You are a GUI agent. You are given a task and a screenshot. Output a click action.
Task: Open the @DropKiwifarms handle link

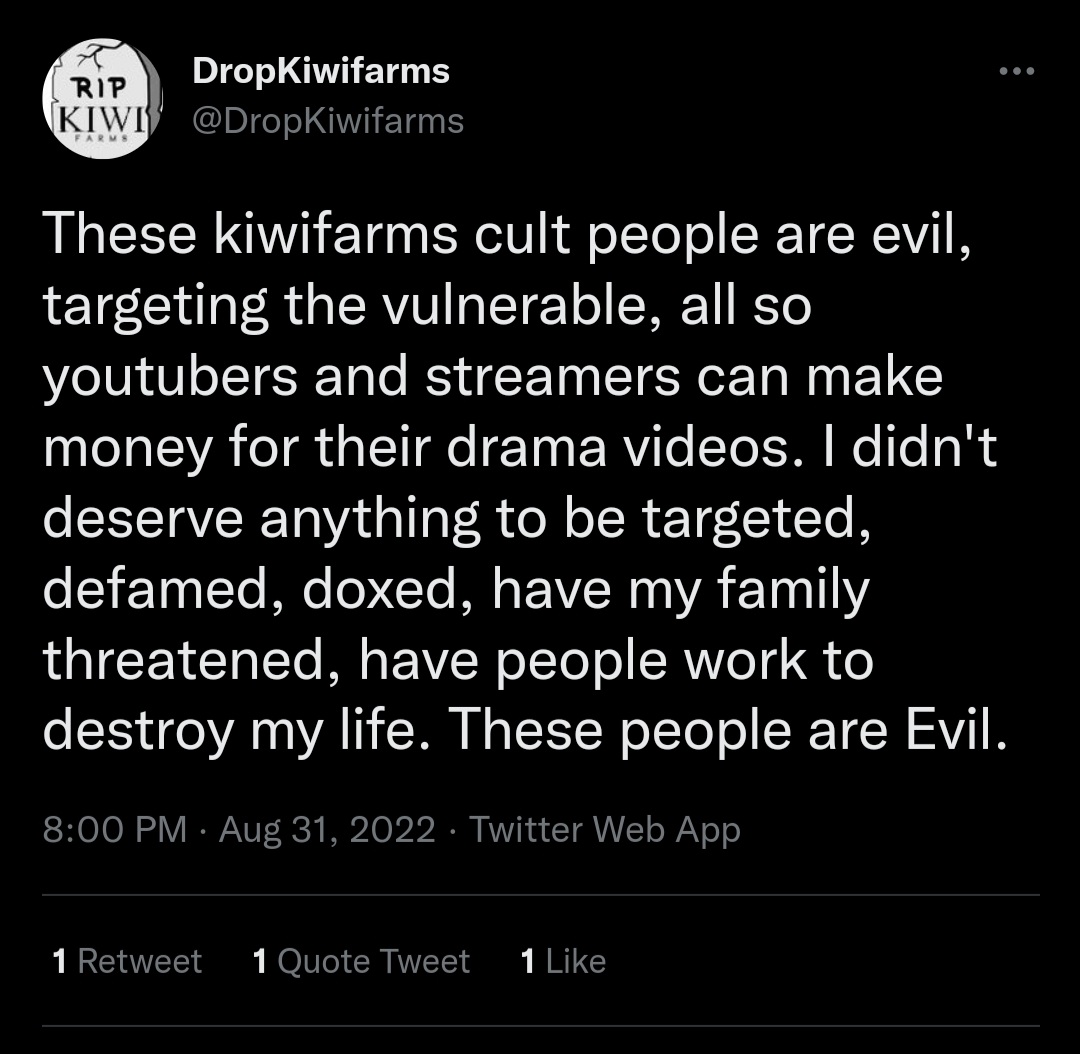328,121
